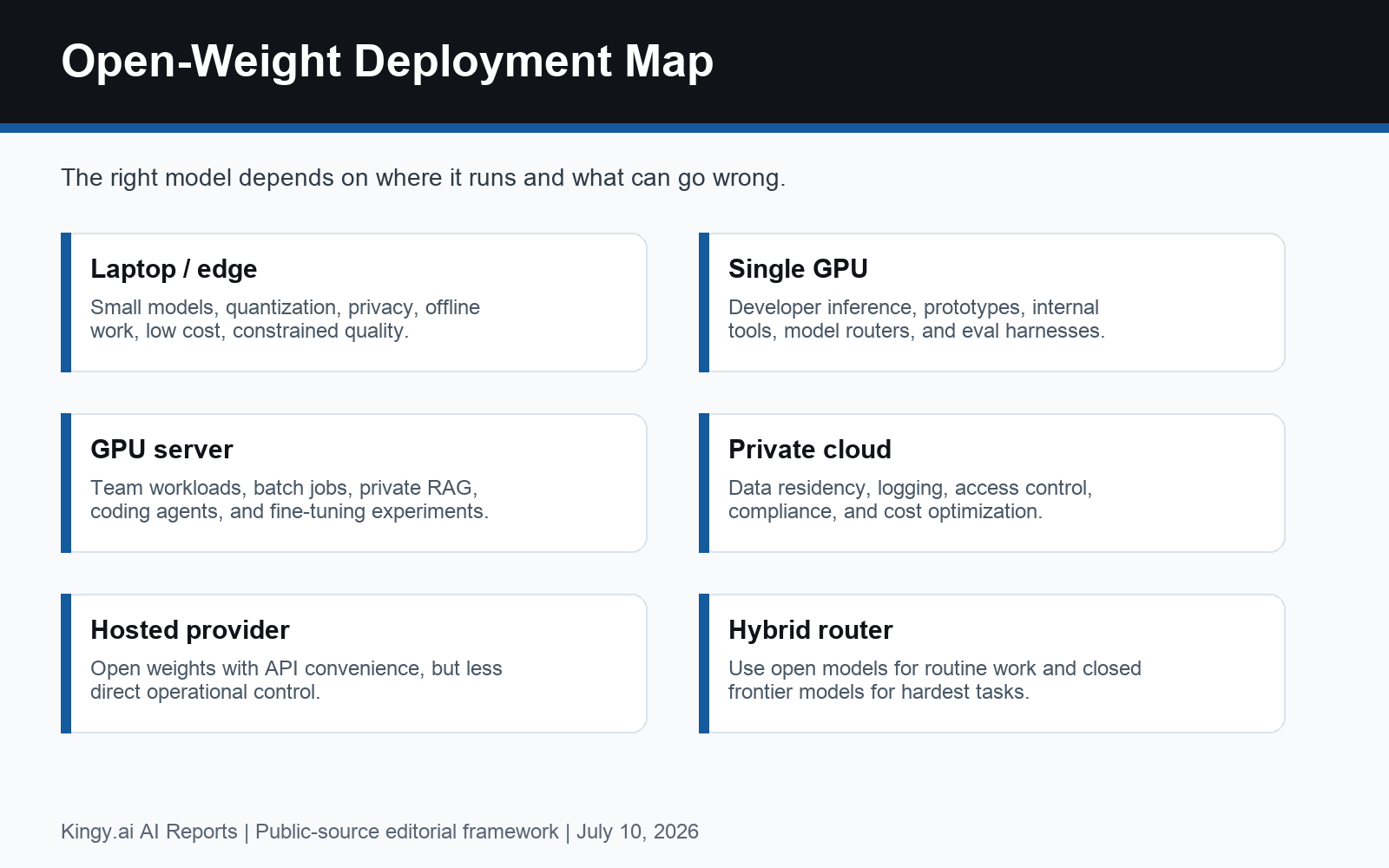Select the 'Developer inference, prototypes' description text

coord(917,319)
